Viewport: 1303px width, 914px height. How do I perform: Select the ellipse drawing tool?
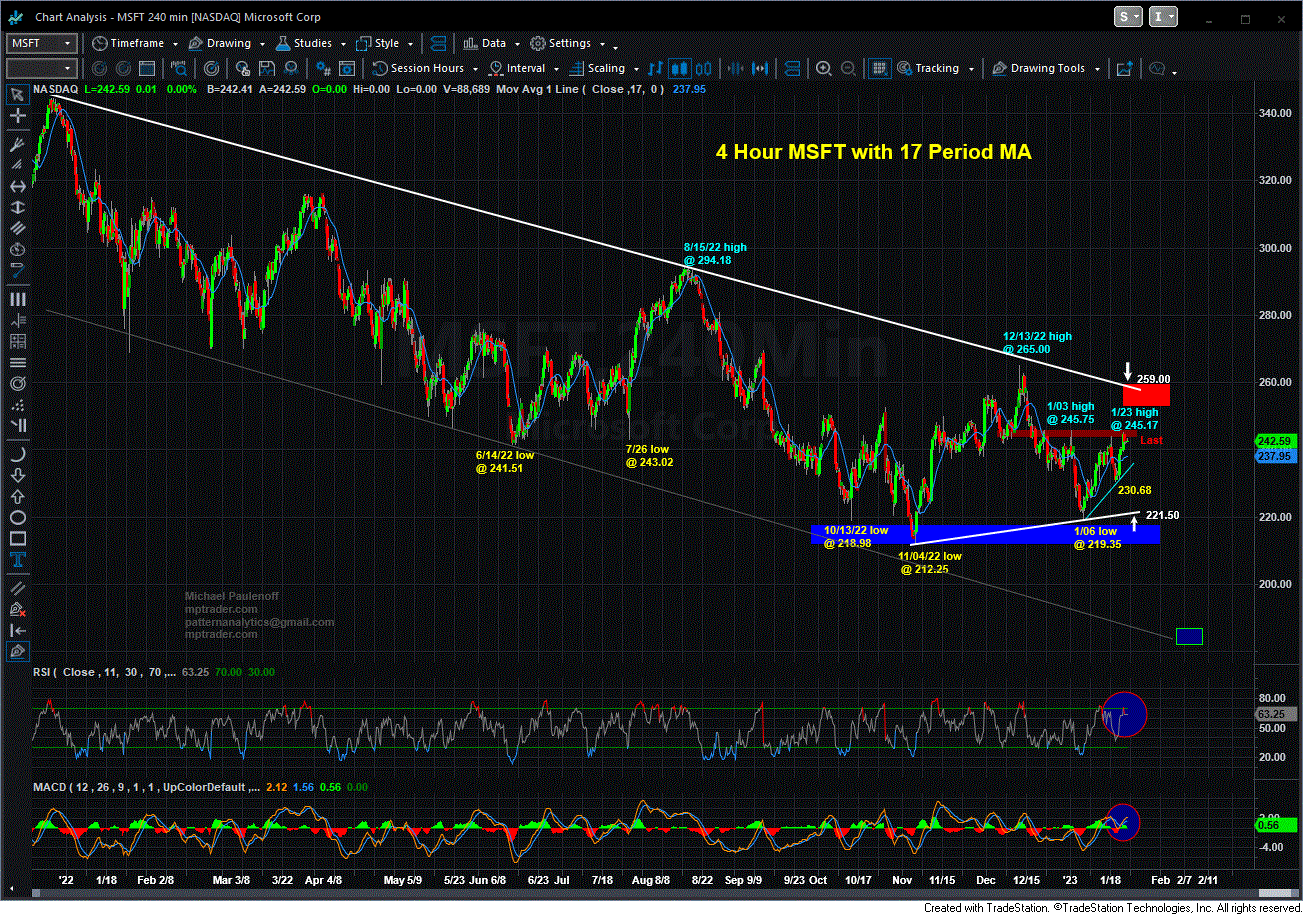point(17,518)
